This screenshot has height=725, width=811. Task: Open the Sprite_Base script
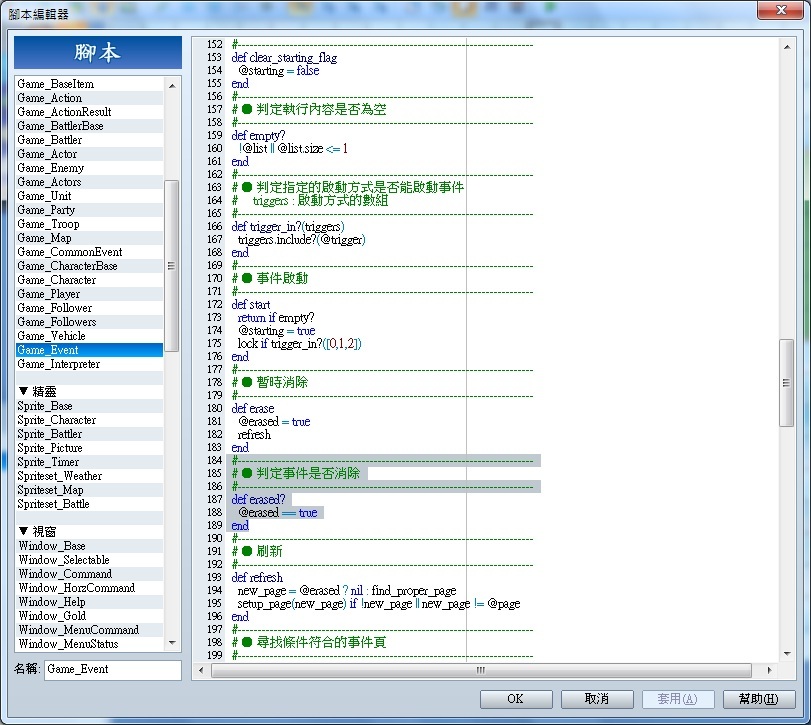89,406
